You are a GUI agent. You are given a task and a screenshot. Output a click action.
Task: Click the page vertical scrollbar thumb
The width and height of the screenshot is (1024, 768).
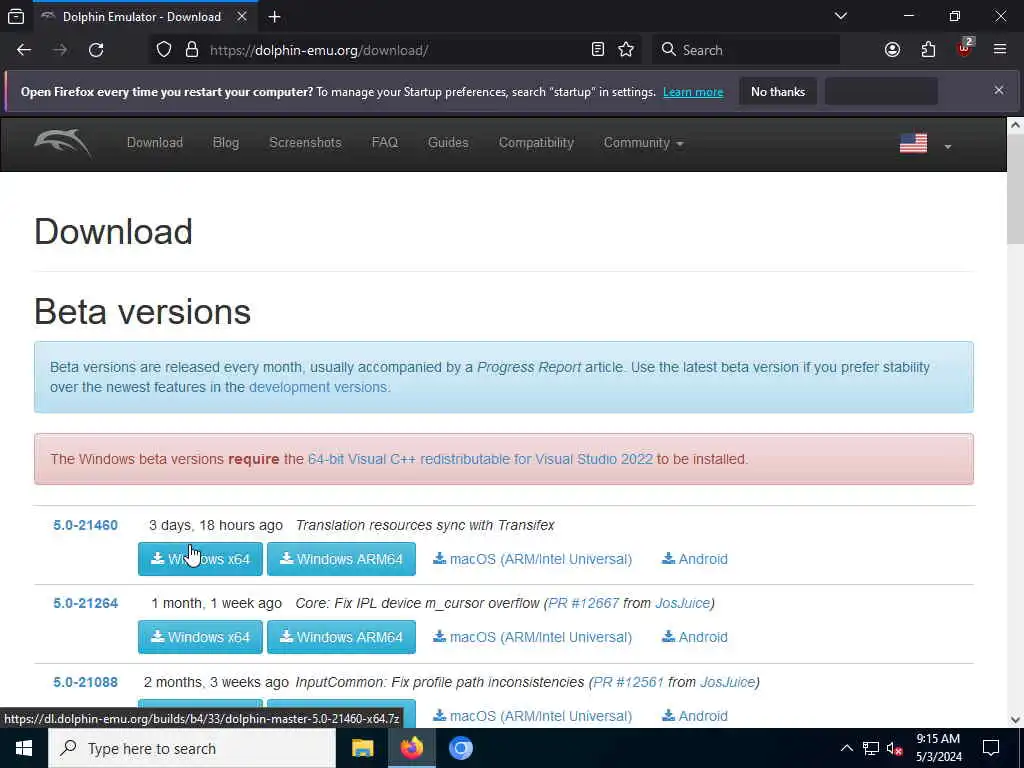coord(1015,189)
